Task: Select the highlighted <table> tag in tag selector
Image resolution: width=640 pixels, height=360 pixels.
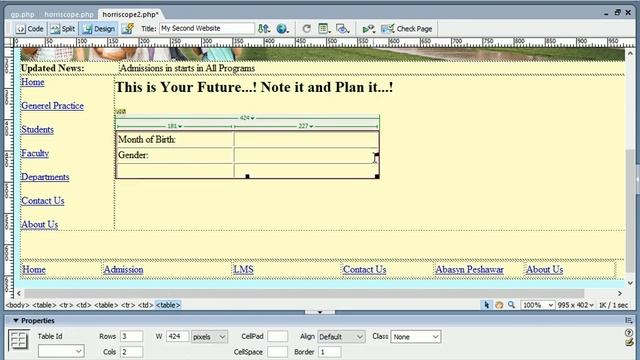Action: (x=168, y=305)
